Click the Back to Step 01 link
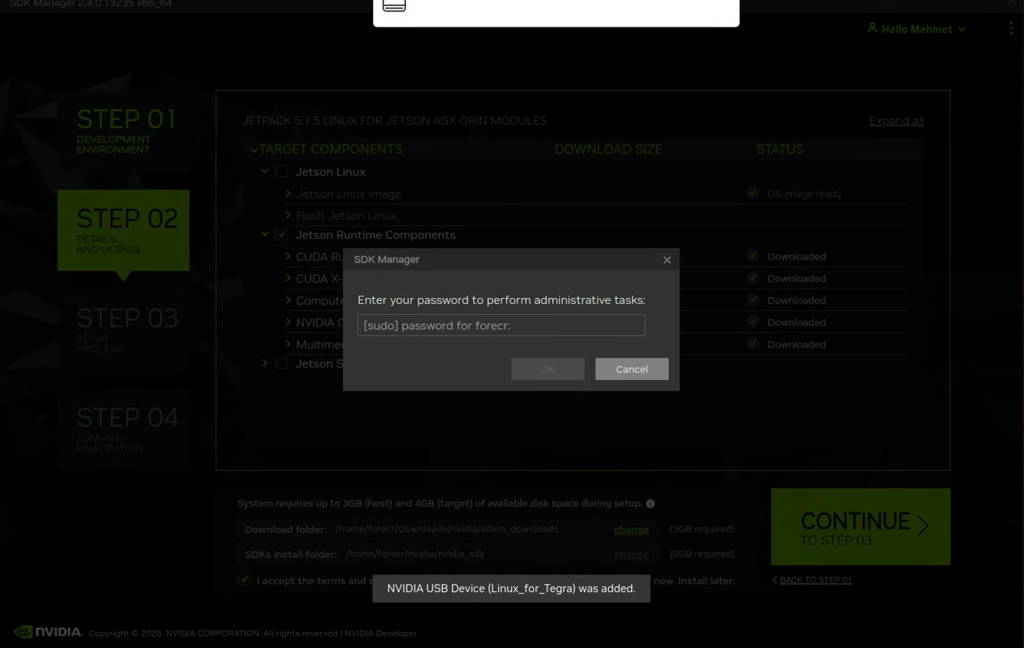Screen dimensions: 1024x648 point(815,580)
